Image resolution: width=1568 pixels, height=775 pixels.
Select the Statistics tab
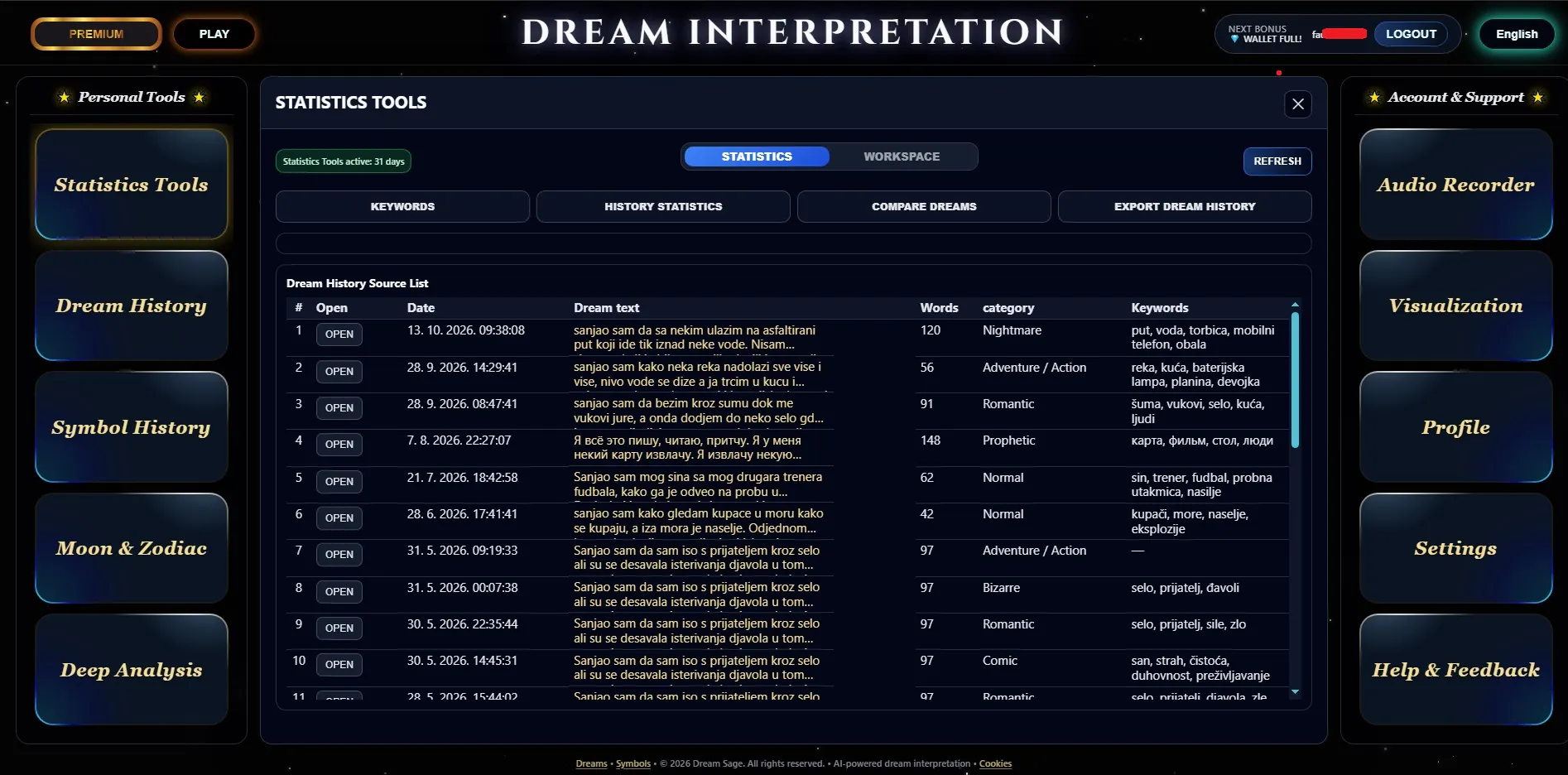click(x=757, y=156)
